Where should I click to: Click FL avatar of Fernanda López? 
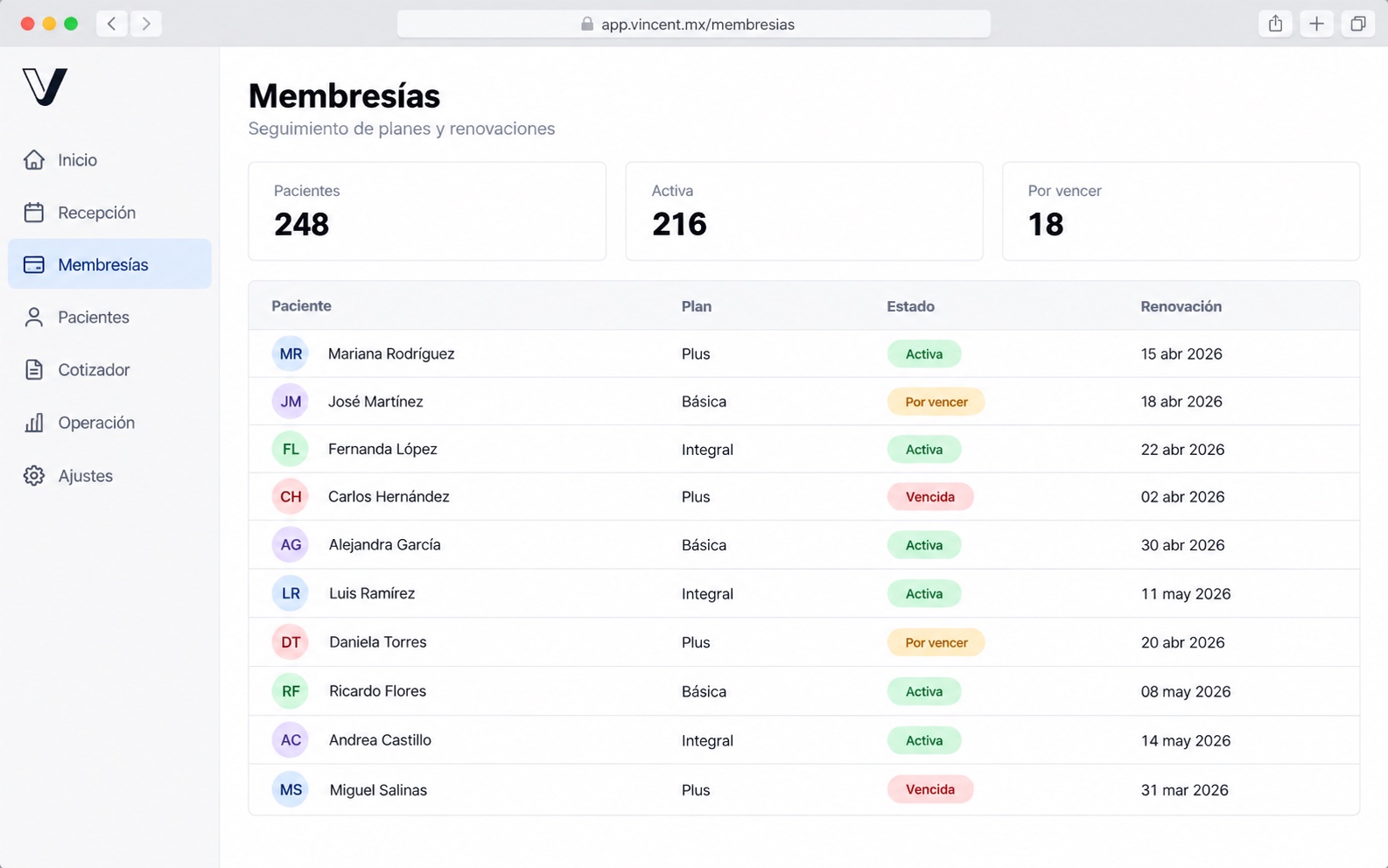[291, 449]
